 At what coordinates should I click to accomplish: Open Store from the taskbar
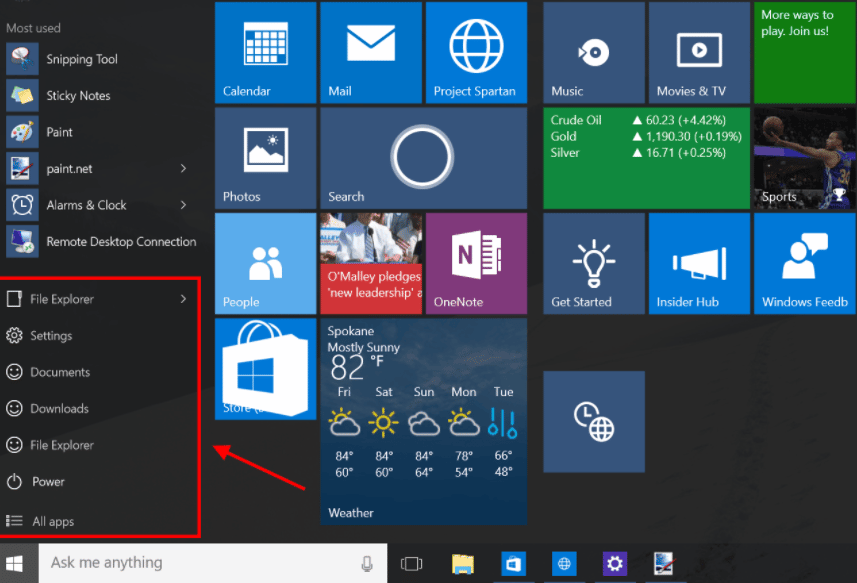513,563
